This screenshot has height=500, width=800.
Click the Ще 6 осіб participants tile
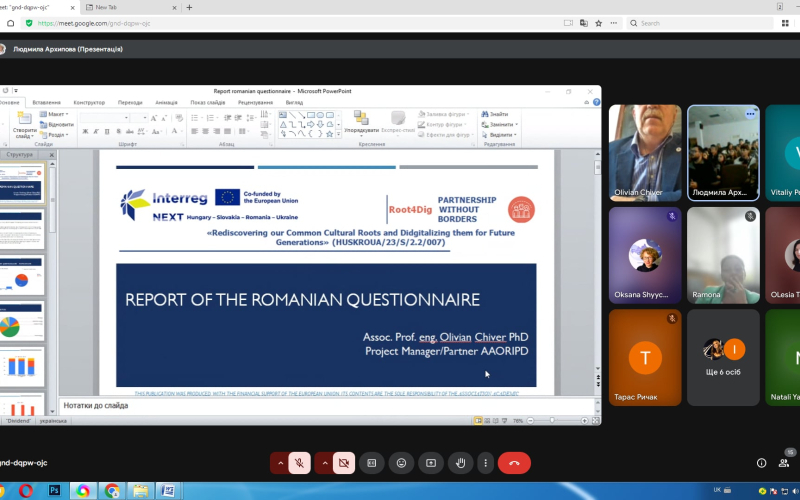coord(723,358)
